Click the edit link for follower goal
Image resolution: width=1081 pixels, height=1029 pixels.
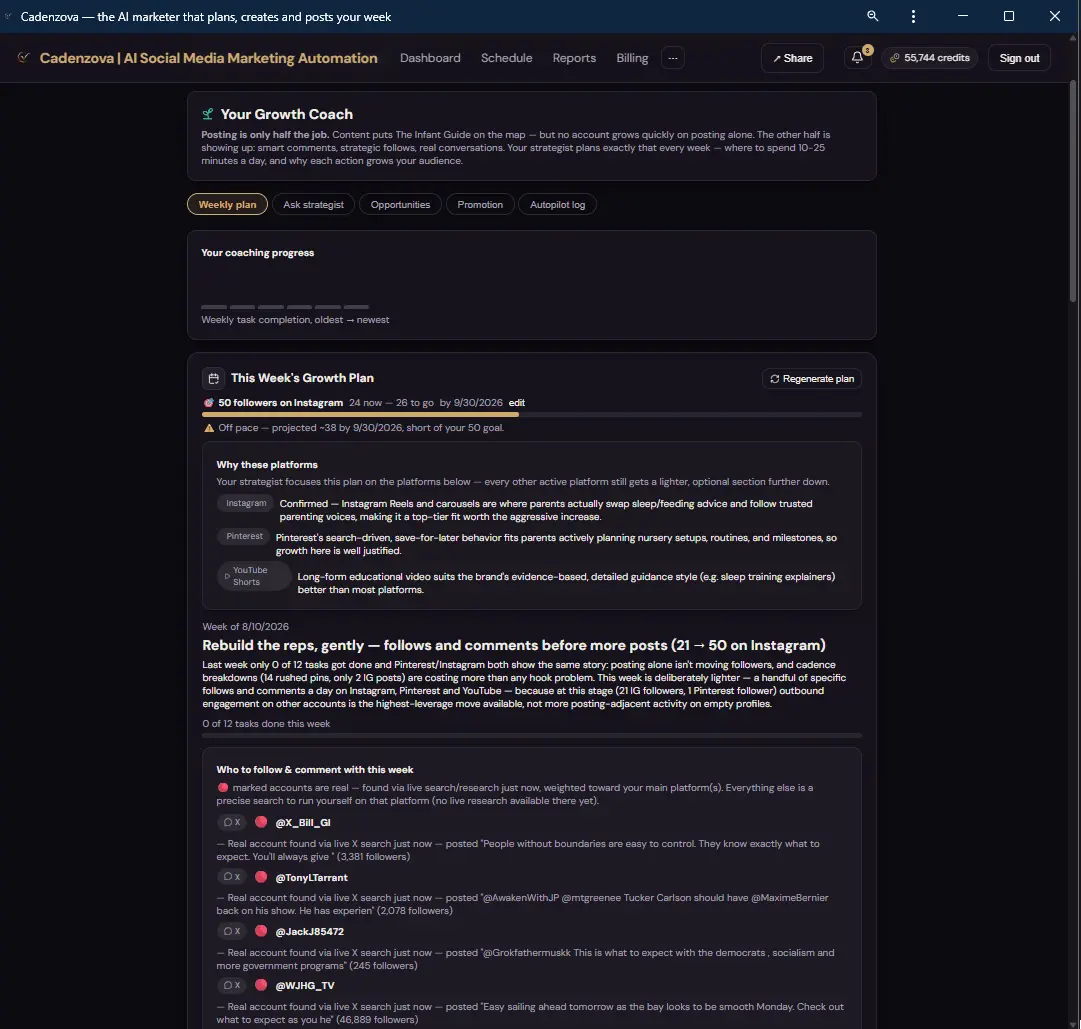[517, 403]
